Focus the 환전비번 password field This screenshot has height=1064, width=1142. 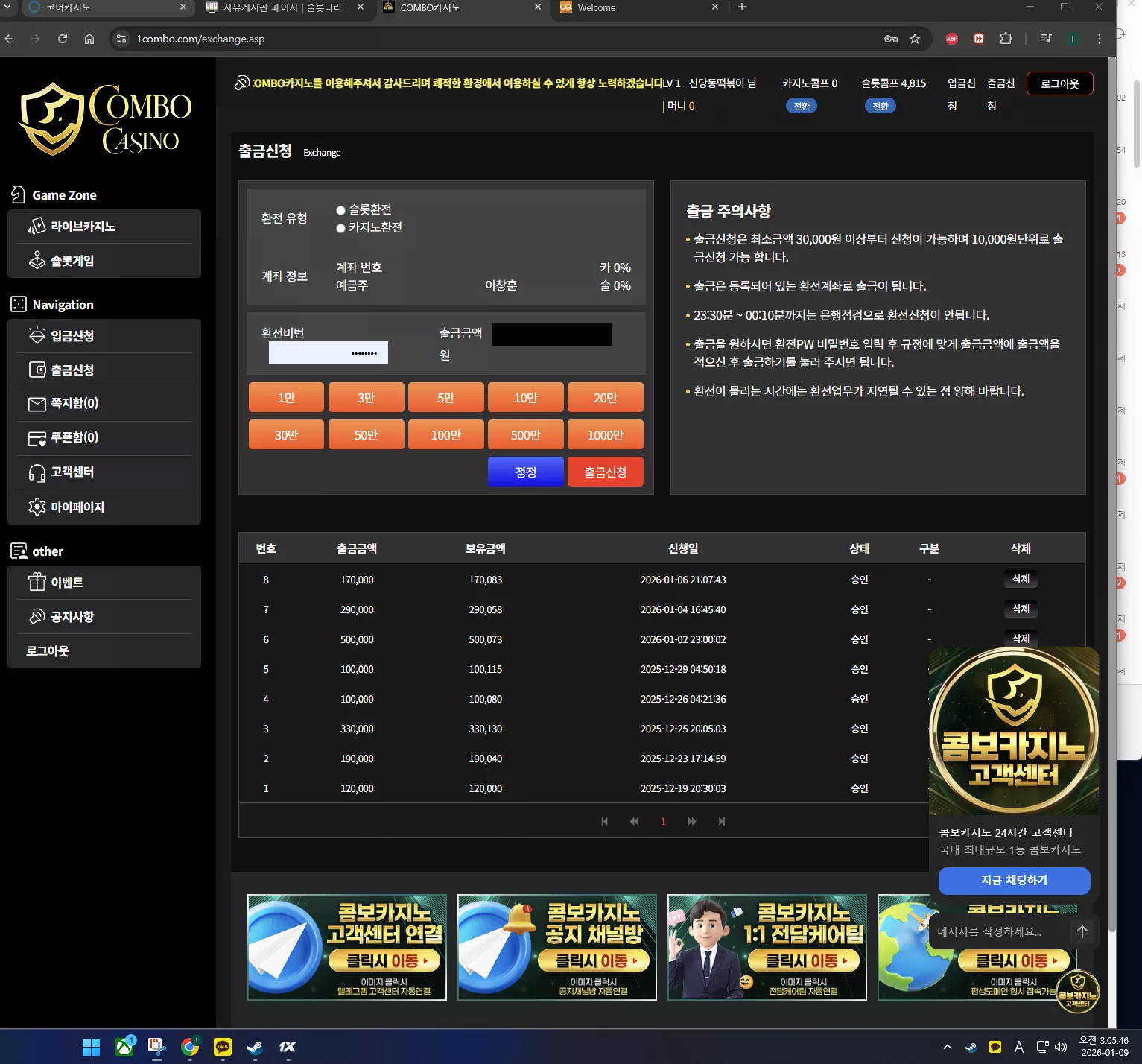[329, 352]
